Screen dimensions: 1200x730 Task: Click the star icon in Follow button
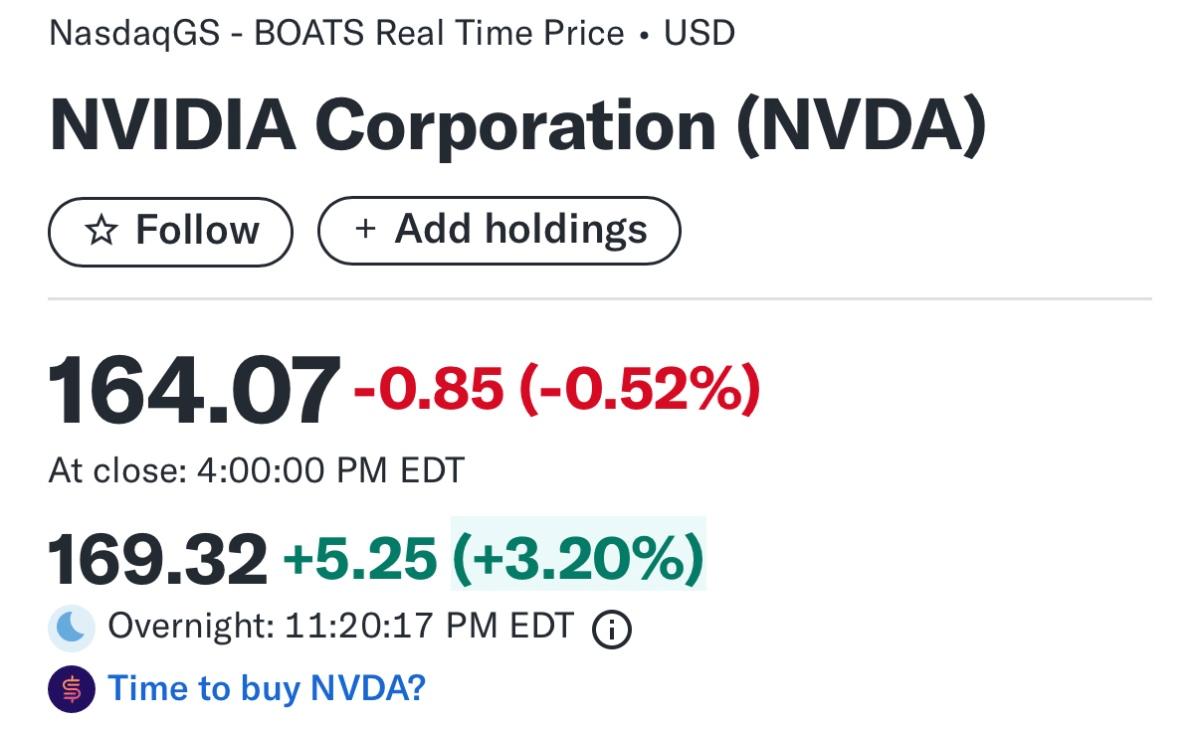[x=101, y=231]
